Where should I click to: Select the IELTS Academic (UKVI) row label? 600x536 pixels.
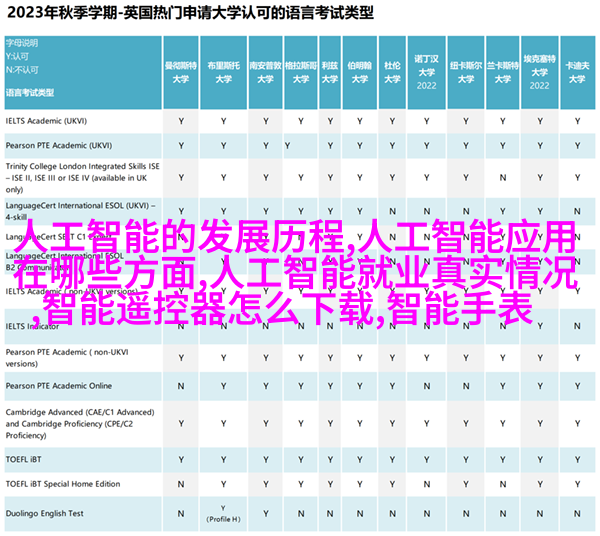point(46,121)
